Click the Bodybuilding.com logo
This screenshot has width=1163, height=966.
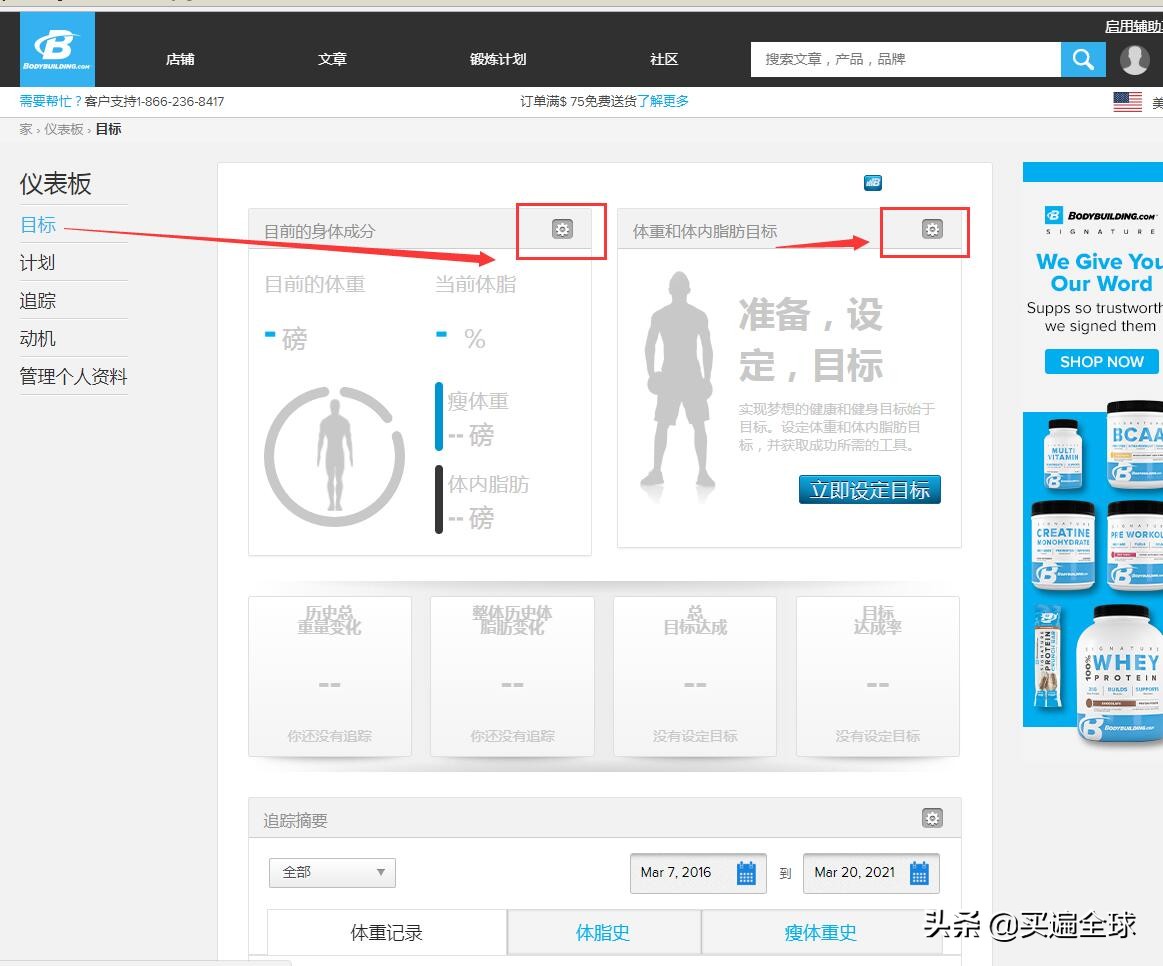tap(57, 48)
